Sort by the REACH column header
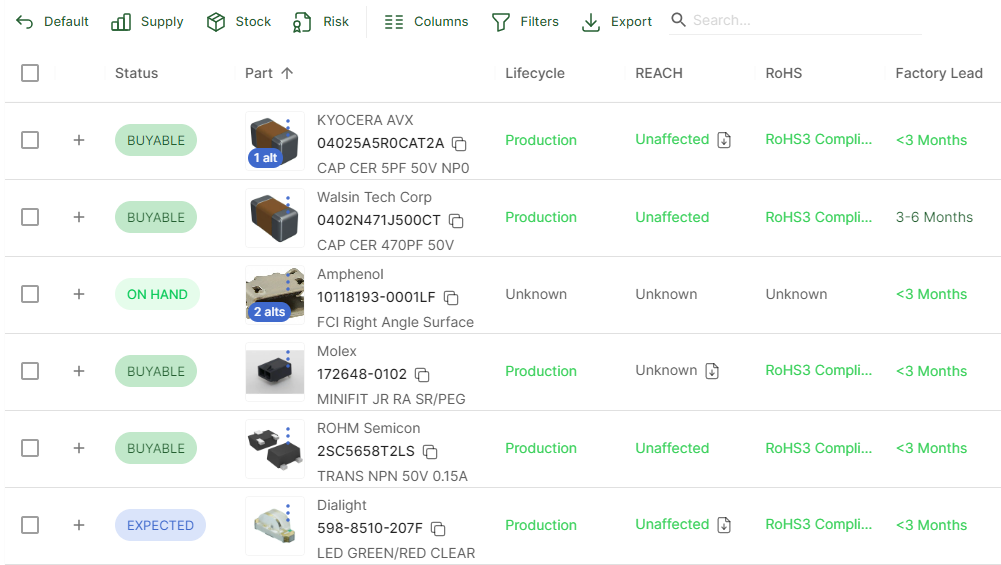This screenshot has height=565, width=1001. (659, 73)
